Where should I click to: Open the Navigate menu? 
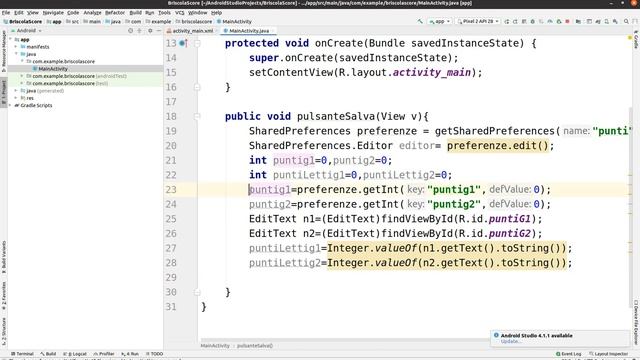pos(53,13)
